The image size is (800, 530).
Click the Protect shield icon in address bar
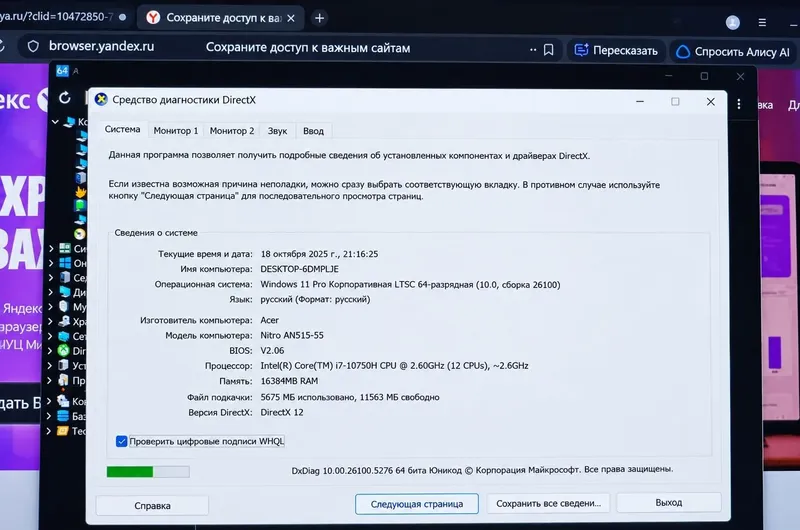click(x=33, y=46)
